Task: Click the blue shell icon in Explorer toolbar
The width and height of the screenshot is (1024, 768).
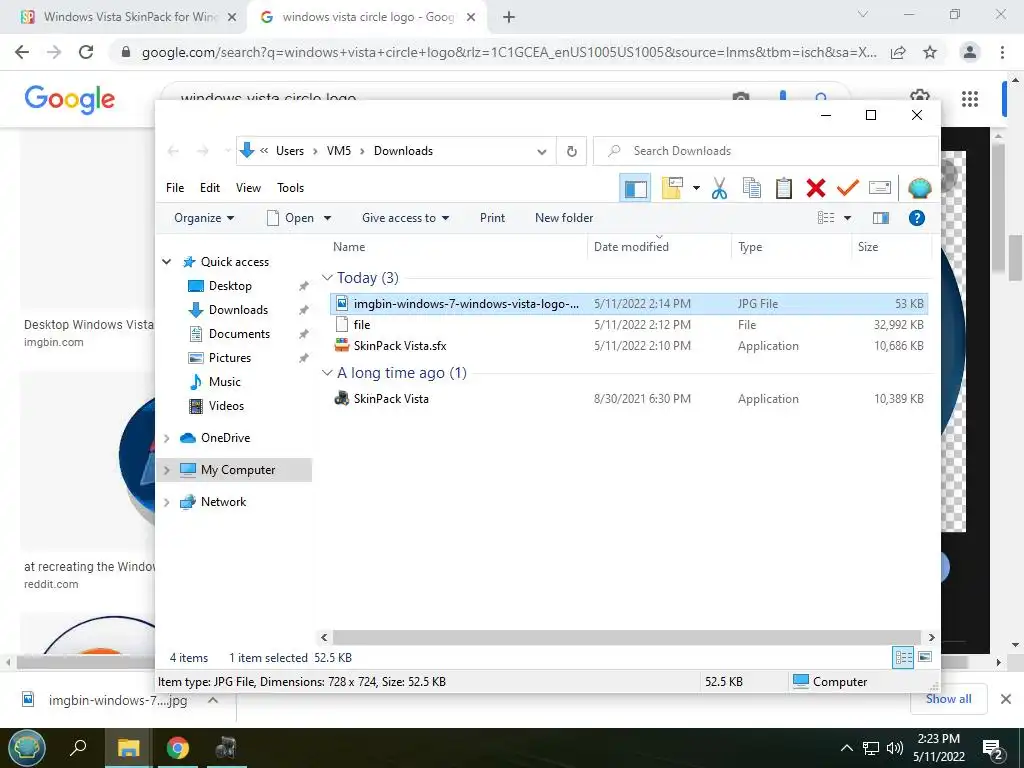Action: click(920, 188)
